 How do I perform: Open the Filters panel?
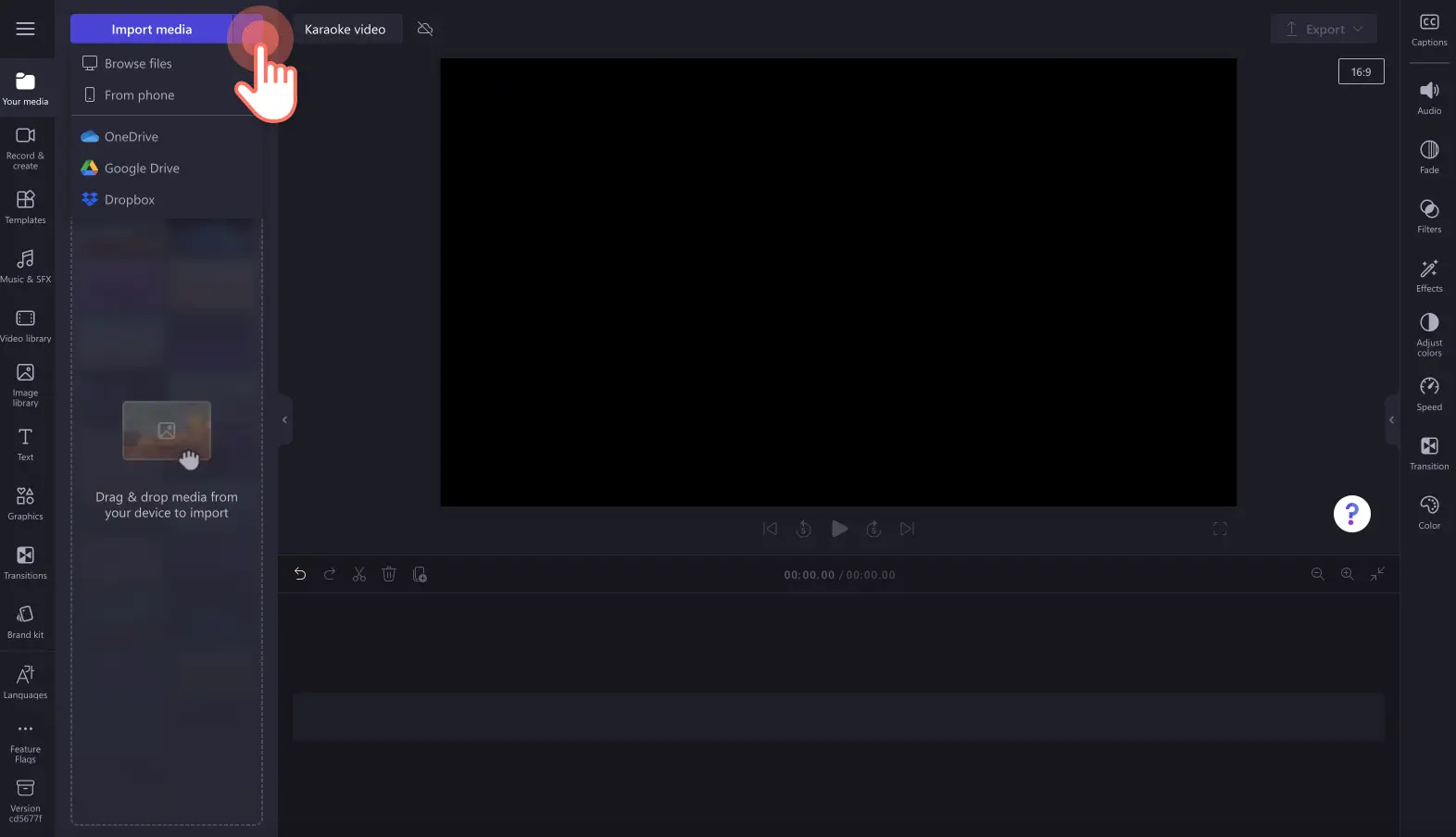(x=1429, y=215)
